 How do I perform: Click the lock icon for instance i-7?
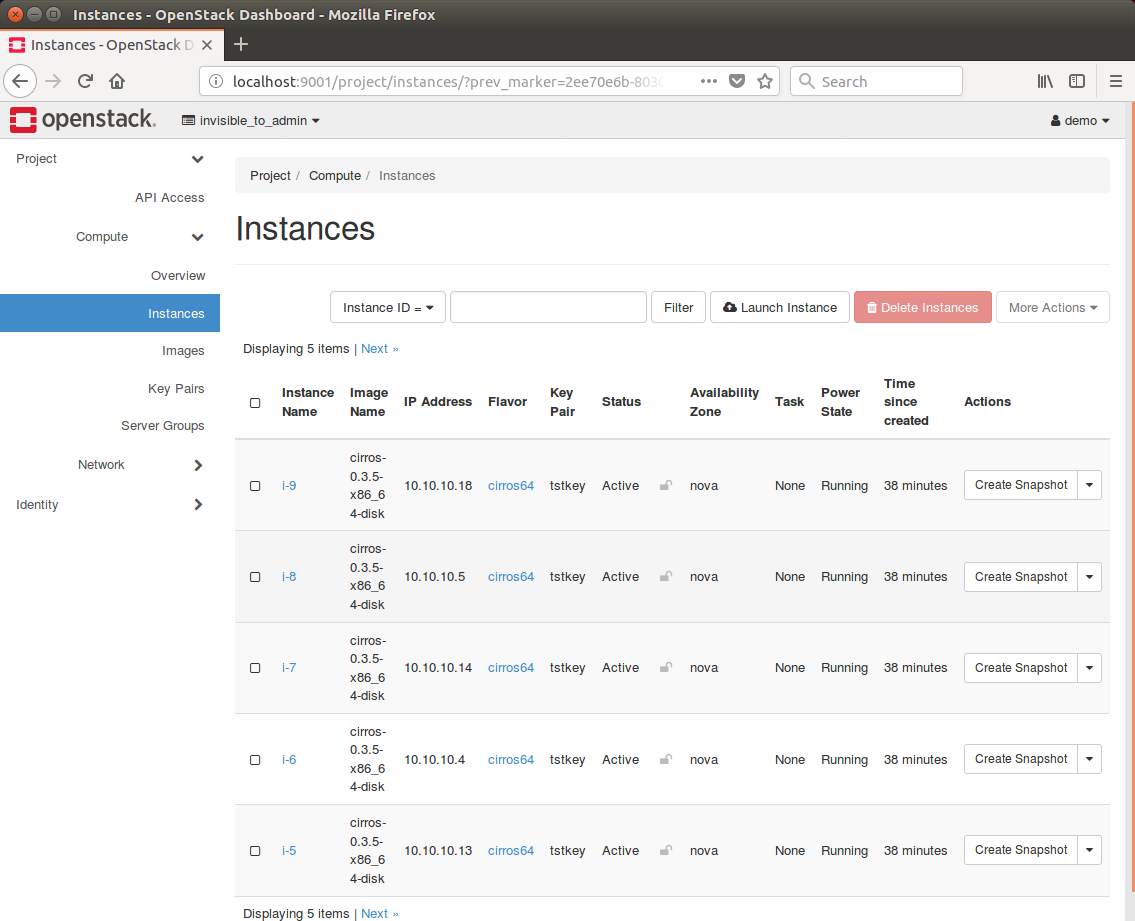[666, 668]
